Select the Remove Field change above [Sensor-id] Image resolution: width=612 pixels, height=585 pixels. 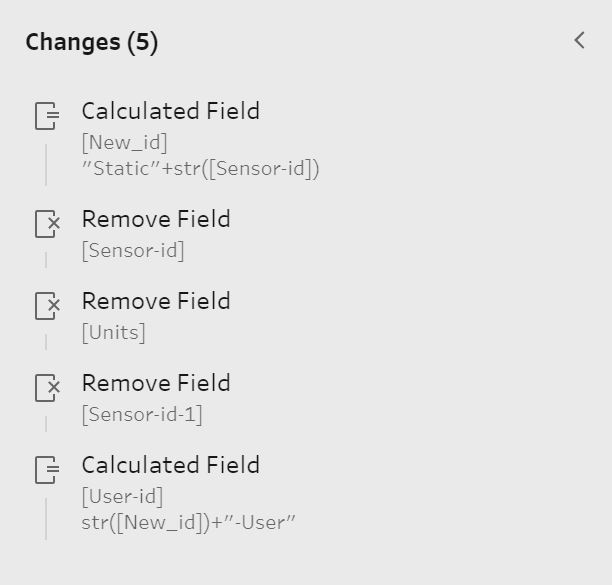pos(156,219)
